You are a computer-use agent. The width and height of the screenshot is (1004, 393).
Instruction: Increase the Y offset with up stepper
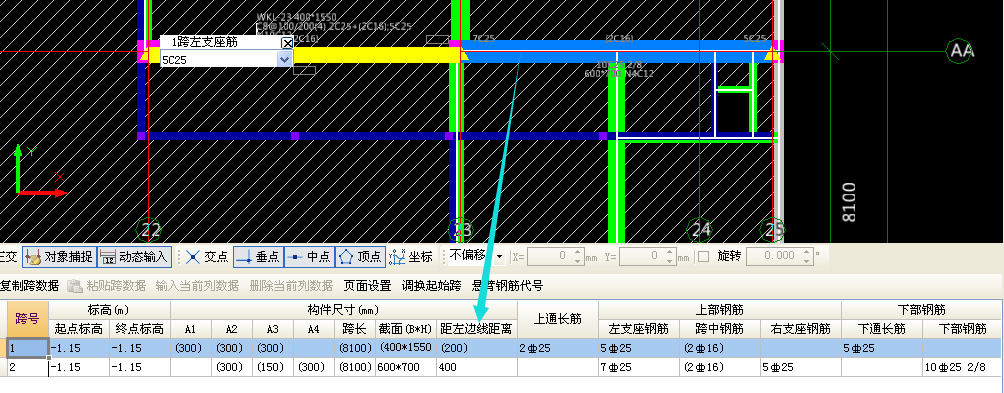(670, 252)
